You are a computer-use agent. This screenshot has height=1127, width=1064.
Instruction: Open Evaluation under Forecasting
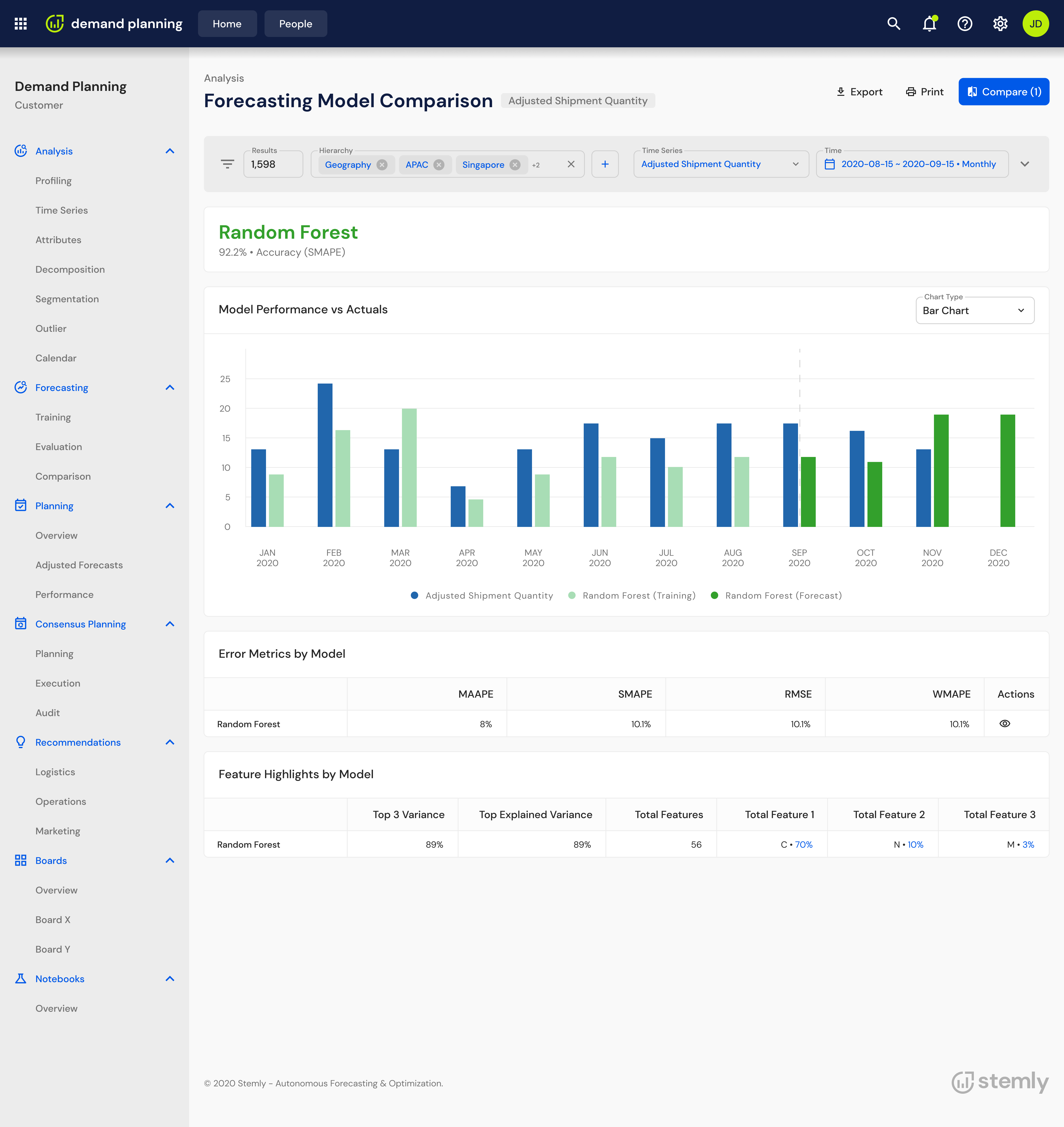(58, 447)
